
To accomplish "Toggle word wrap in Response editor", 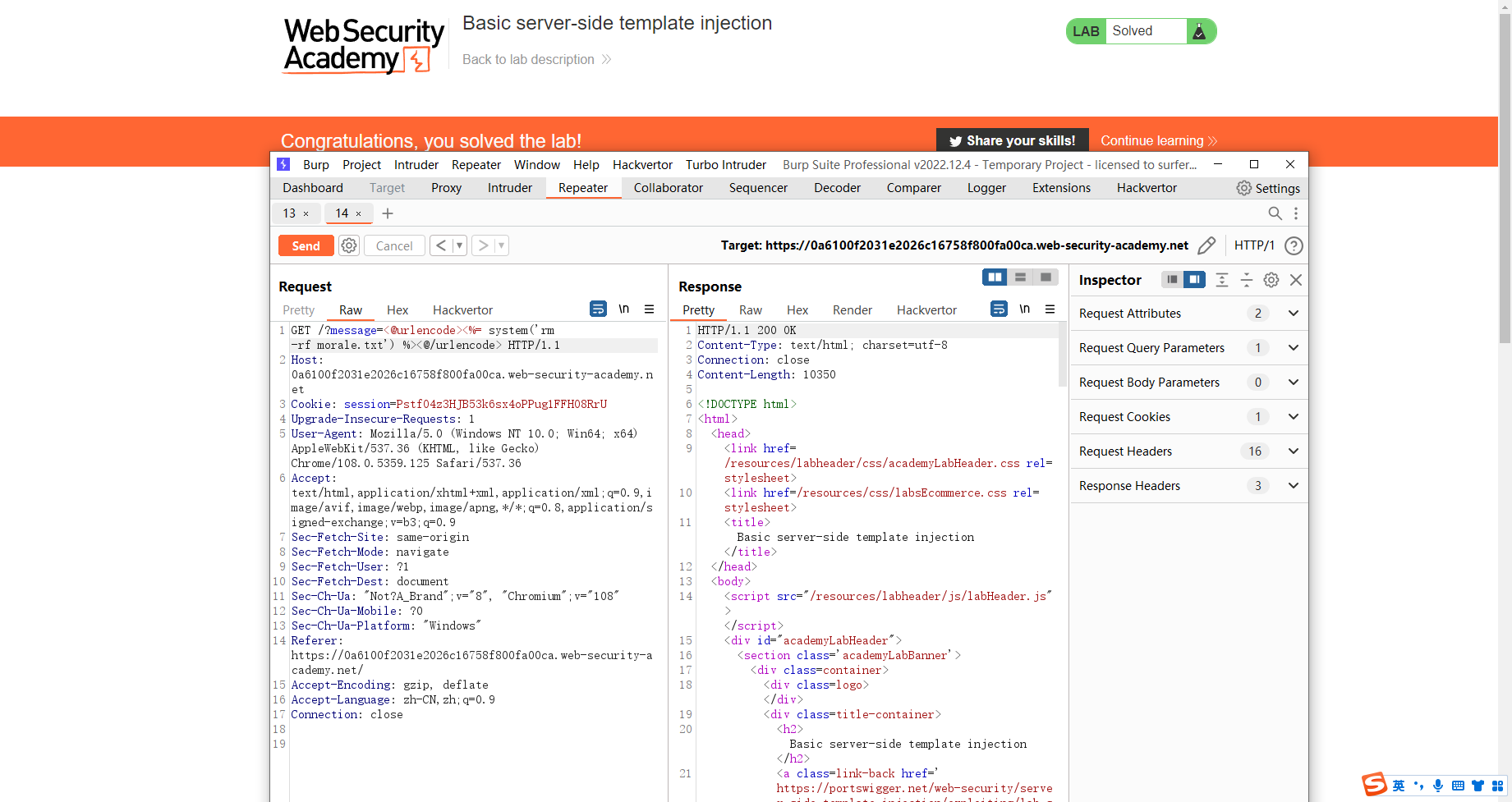I will (x=999, y=309).
